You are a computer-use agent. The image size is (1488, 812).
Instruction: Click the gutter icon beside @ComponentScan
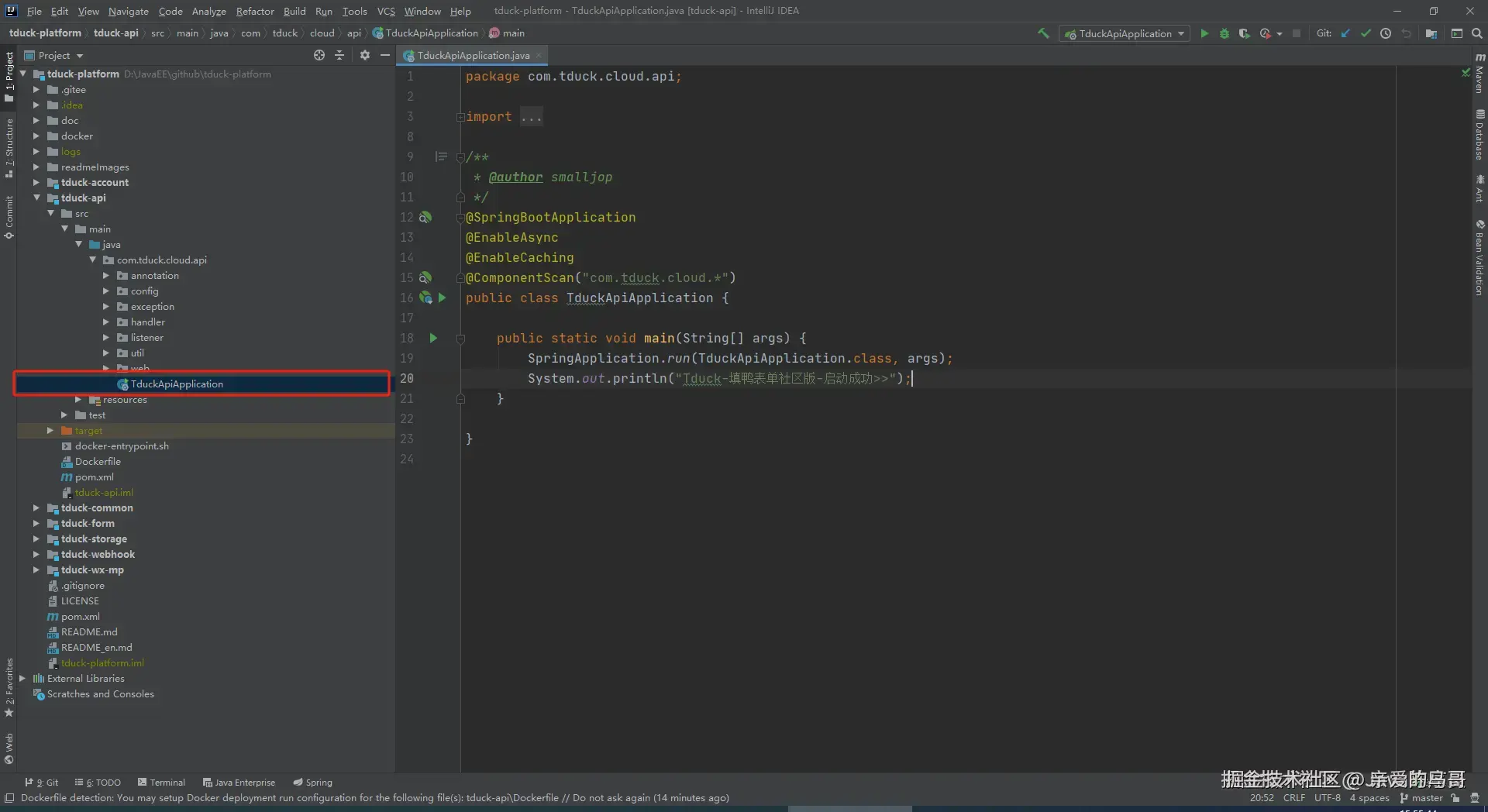[425, 277]
